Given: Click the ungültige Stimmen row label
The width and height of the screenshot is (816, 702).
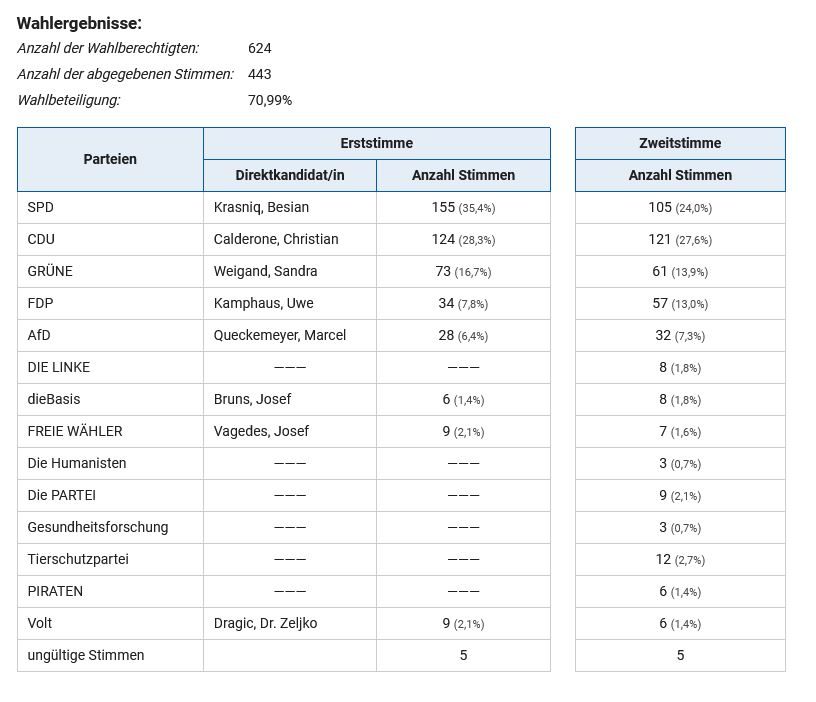Looking at the screenshot, I should click(x=86, y=655).
